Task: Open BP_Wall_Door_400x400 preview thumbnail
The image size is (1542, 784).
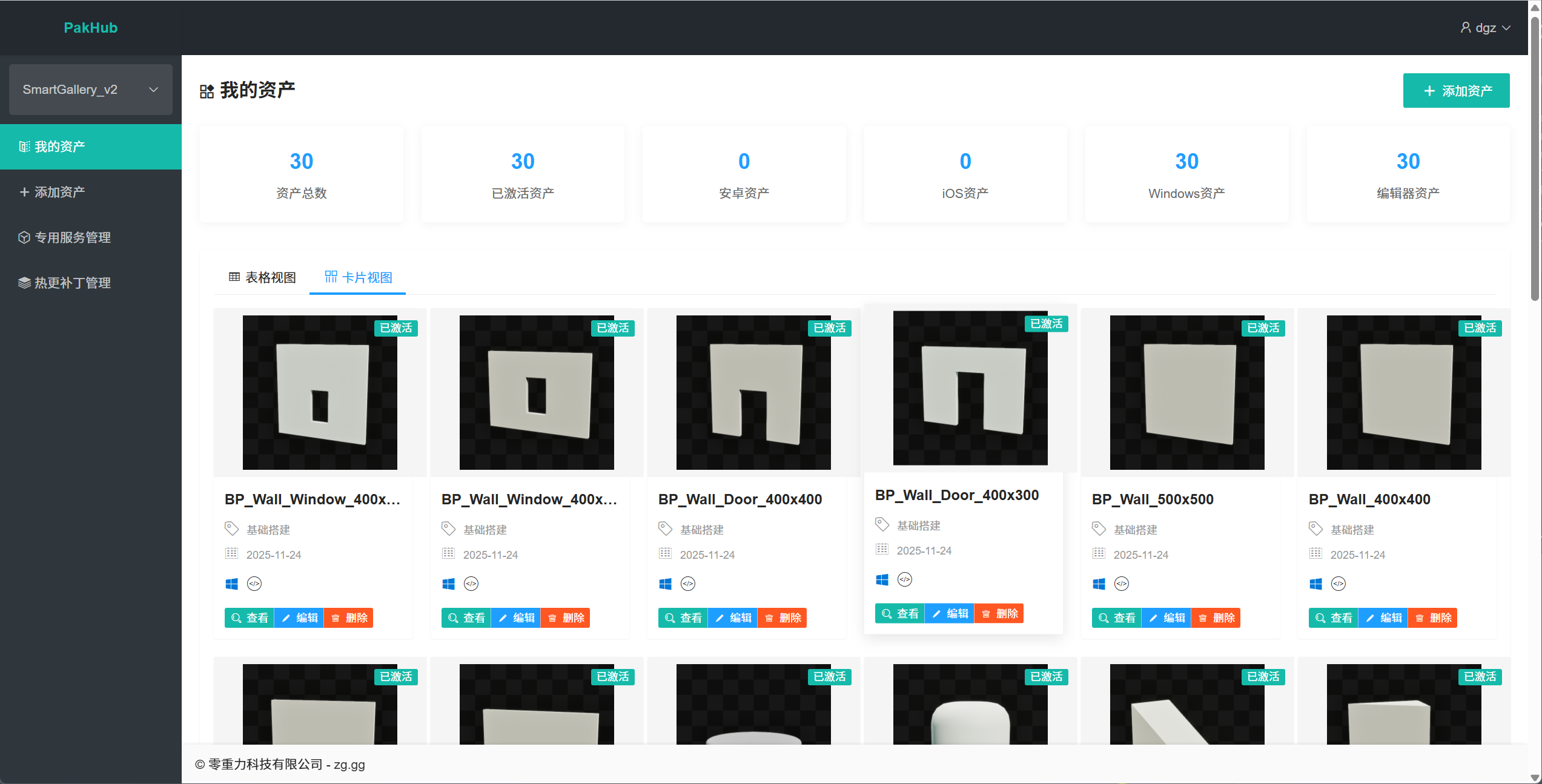Action: (753, 392)
